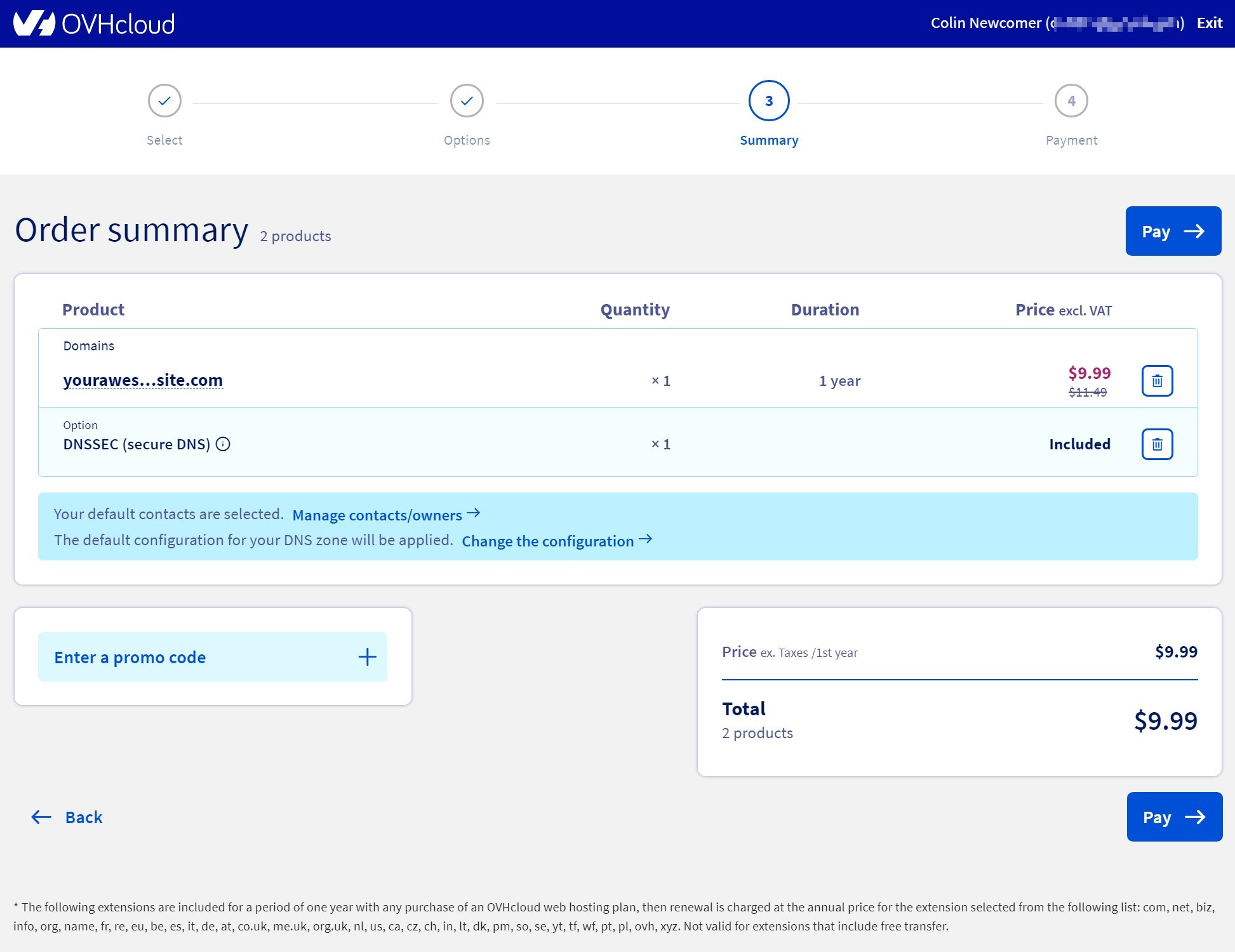Viewport: 1235px width, 952px height.
Task: Click the OVHcloud logo in the header
Action: [94, 24]
